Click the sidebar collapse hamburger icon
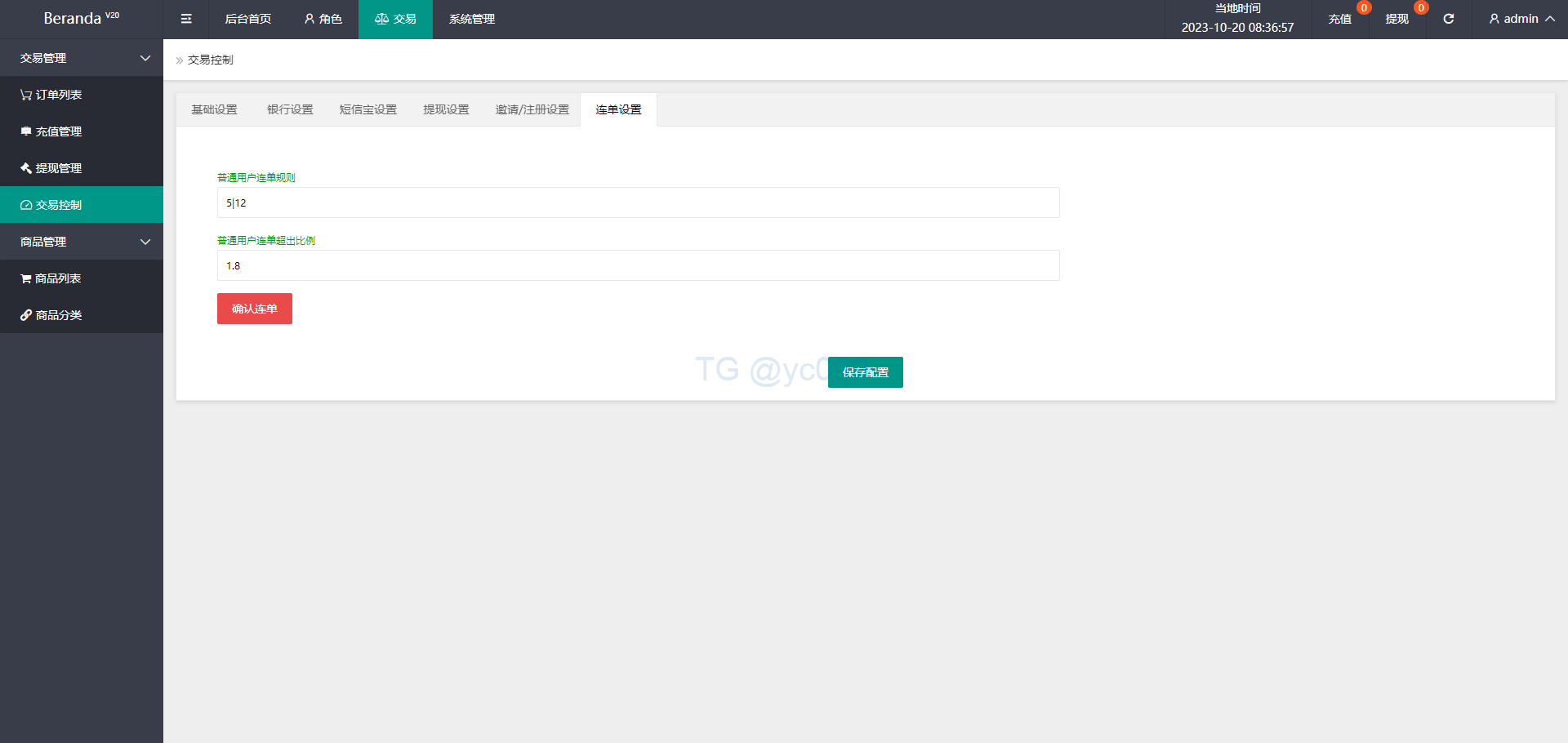Screen dimensions: 1568x743 [186, 19]
